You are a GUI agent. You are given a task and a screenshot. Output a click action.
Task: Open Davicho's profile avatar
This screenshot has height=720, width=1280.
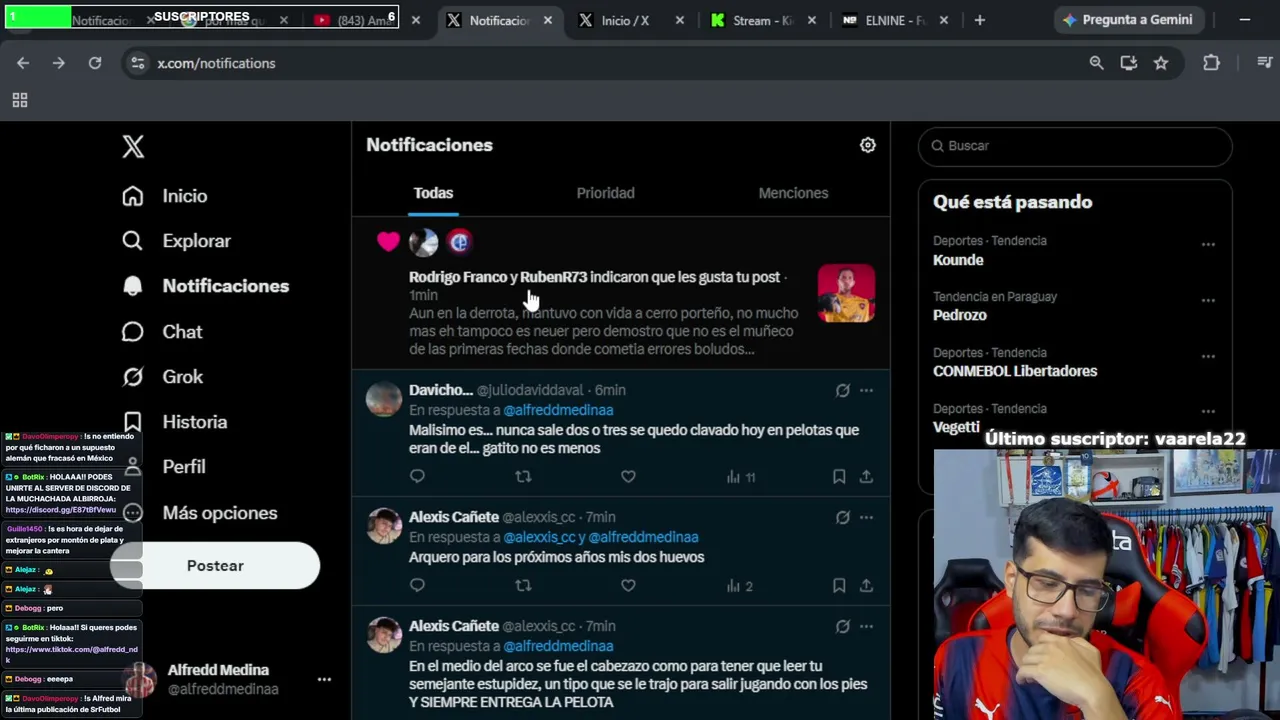pos(384,399)
